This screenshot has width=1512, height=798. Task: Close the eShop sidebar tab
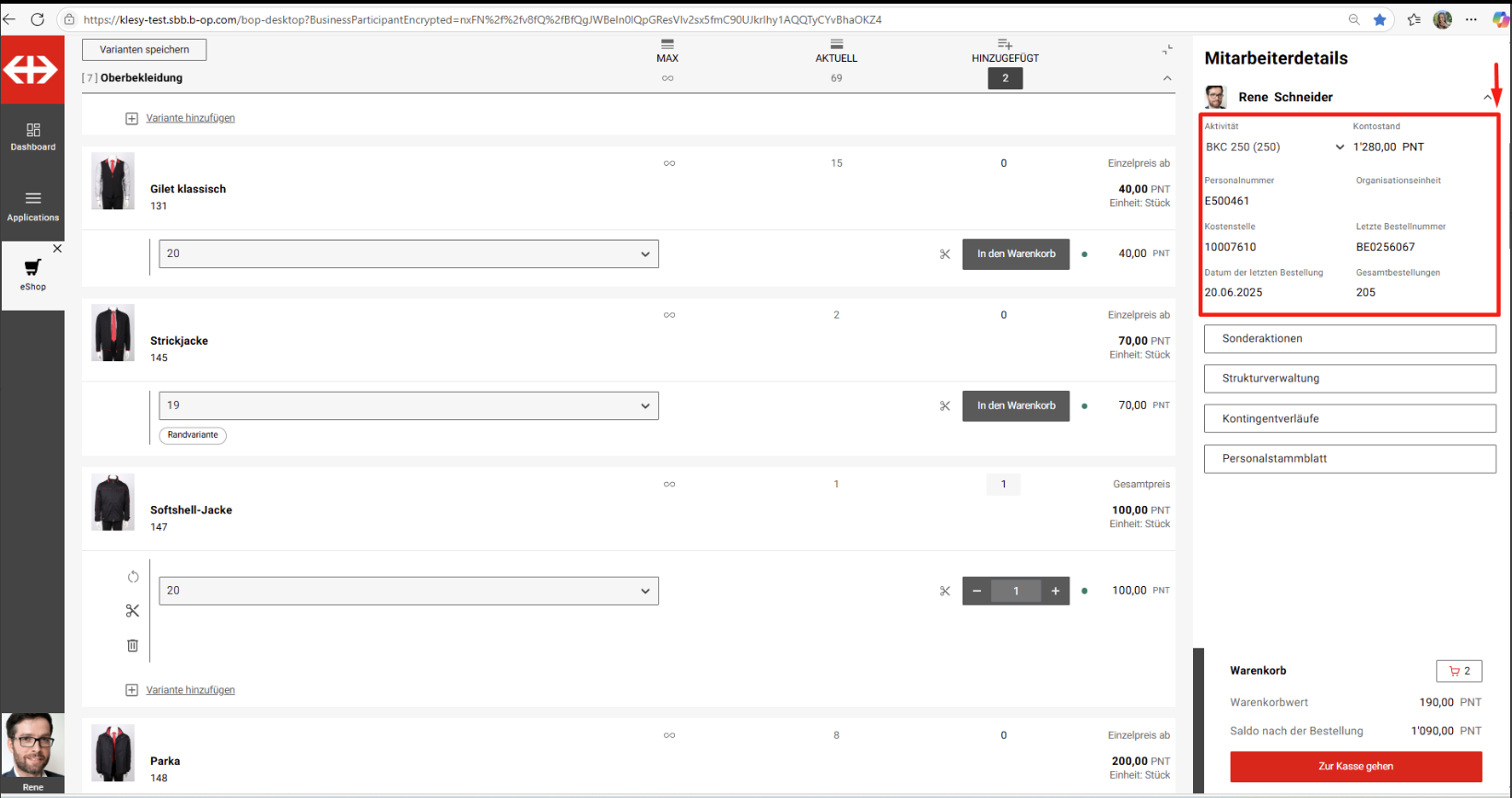pos(57,249)
